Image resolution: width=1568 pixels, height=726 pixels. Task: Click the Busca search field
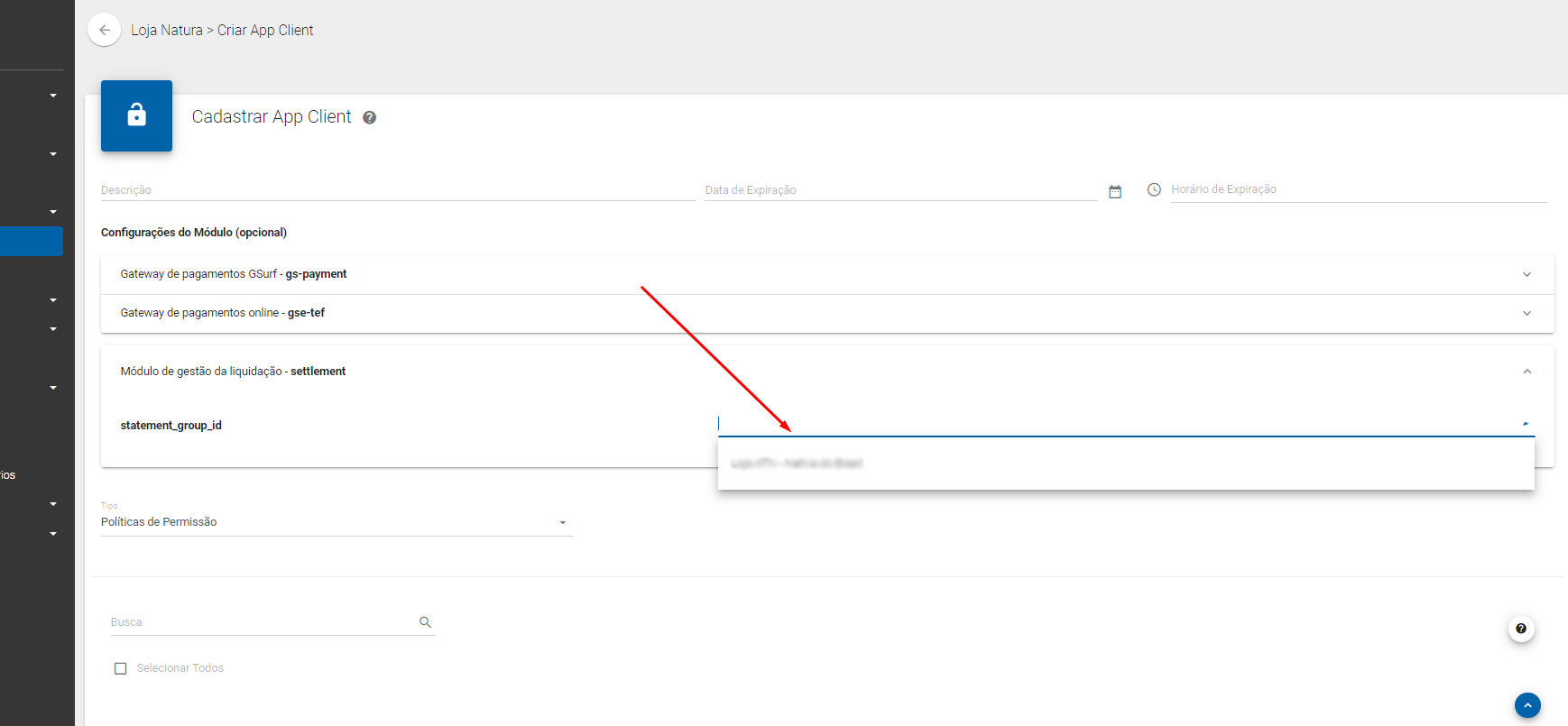(x=262, y=622)
